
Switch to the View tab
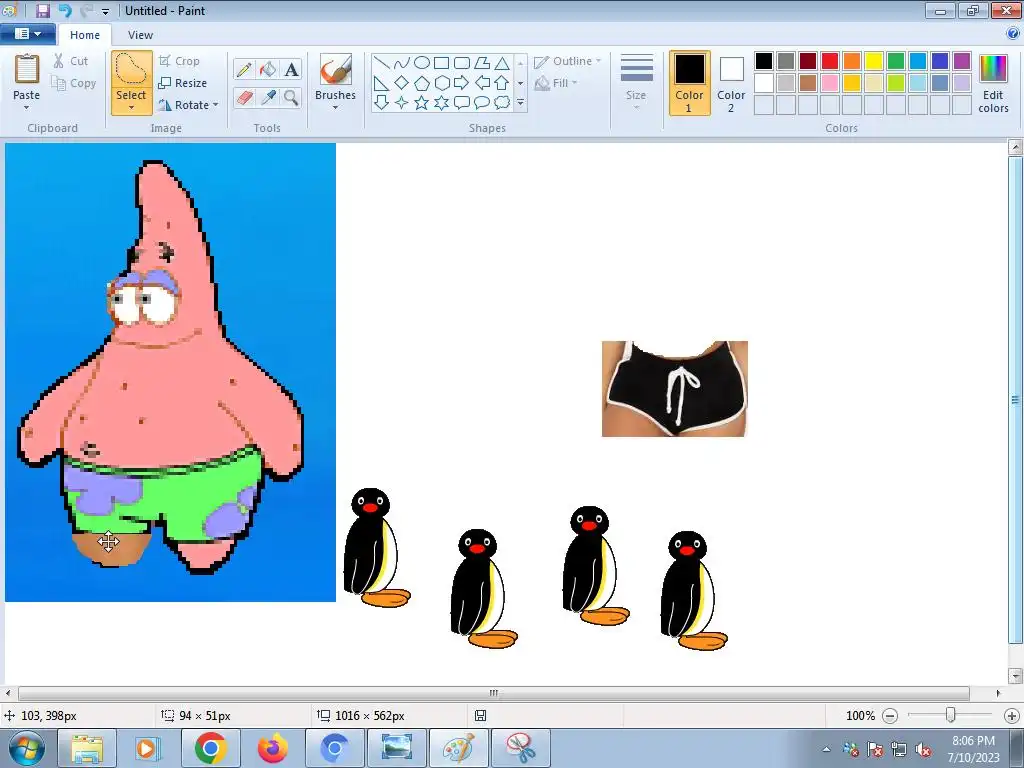tap(140, 35)
